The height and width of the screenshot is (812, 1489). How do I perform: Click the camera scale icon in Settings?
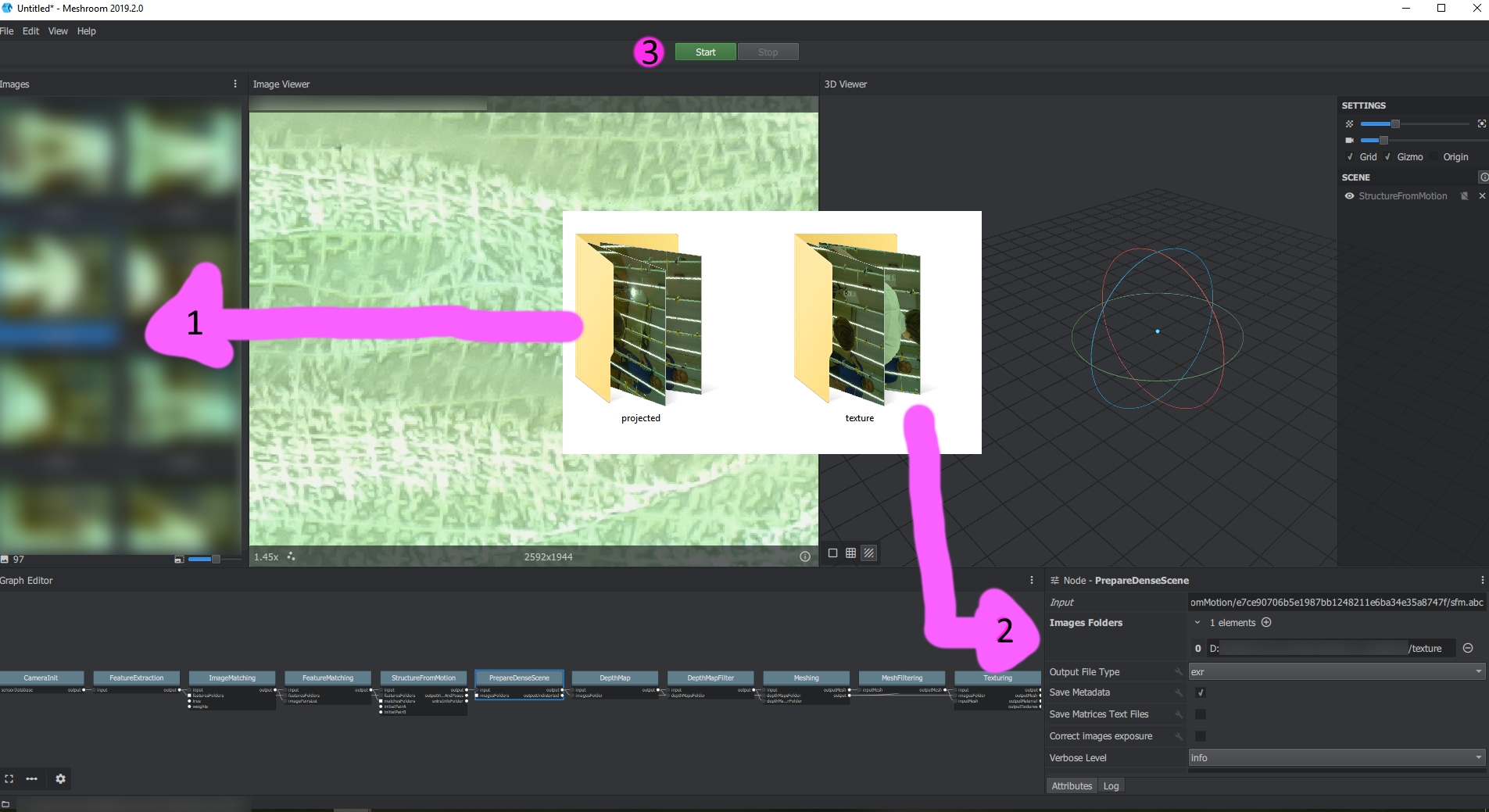(x=1349, y=141)
